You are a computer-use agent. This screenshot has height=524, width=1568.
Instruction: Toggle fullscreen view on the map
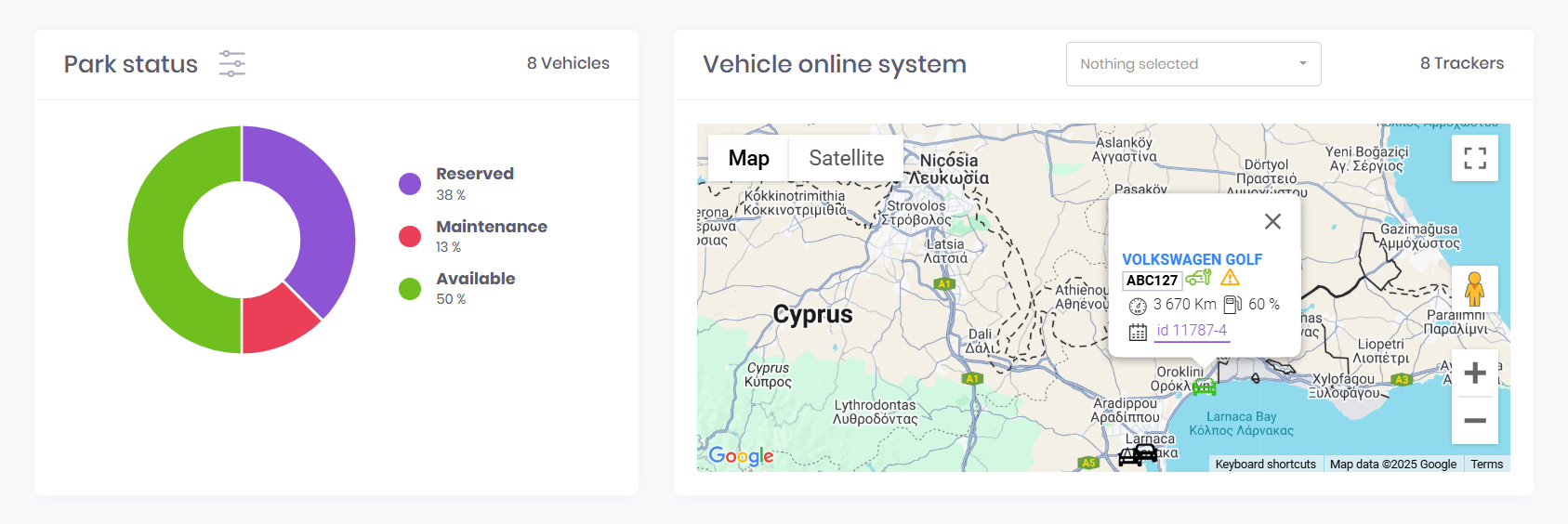tap(1474, 158)
